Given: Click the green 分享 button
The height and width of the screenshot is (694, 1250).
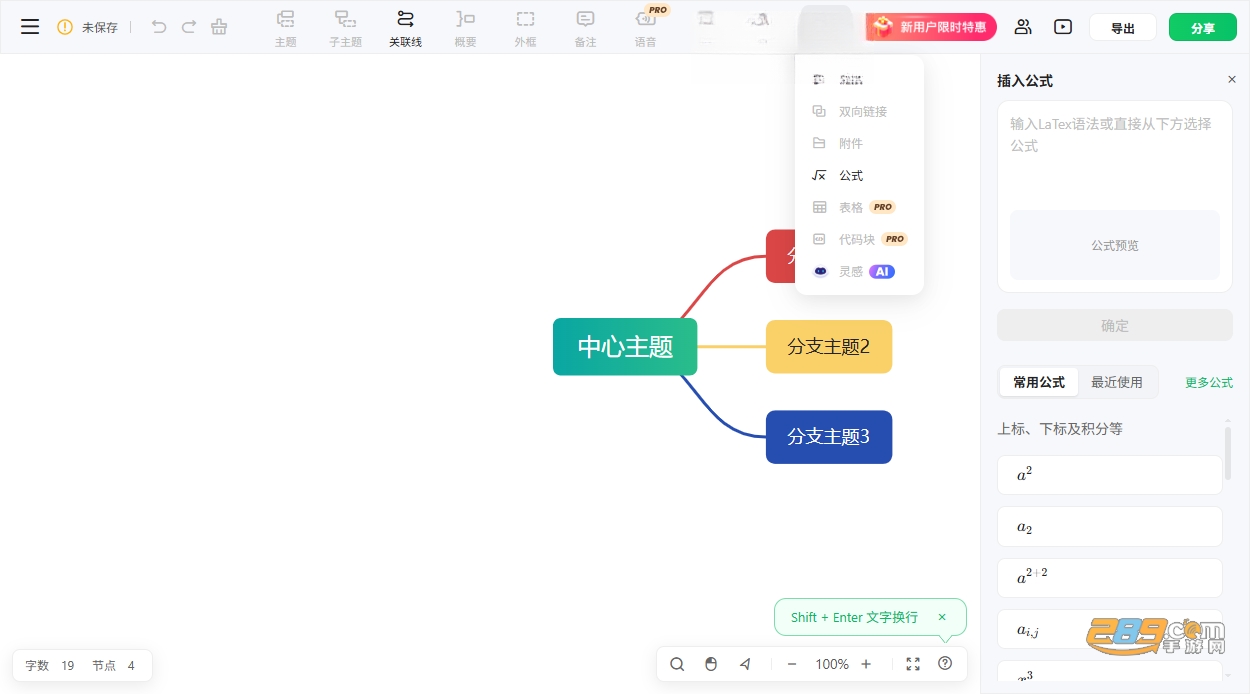Looking at the screenshot, I should coord(1203,28).
